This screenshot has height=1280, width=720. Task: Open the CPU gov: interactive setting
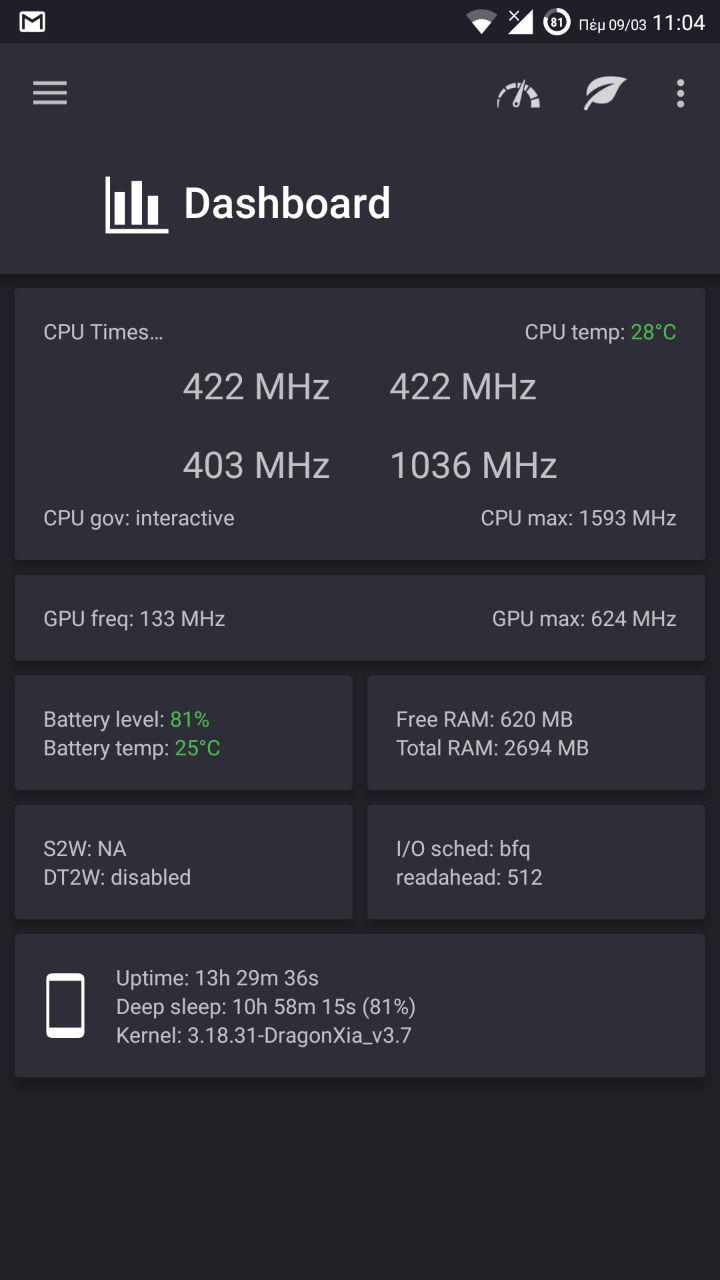[139, 518]
